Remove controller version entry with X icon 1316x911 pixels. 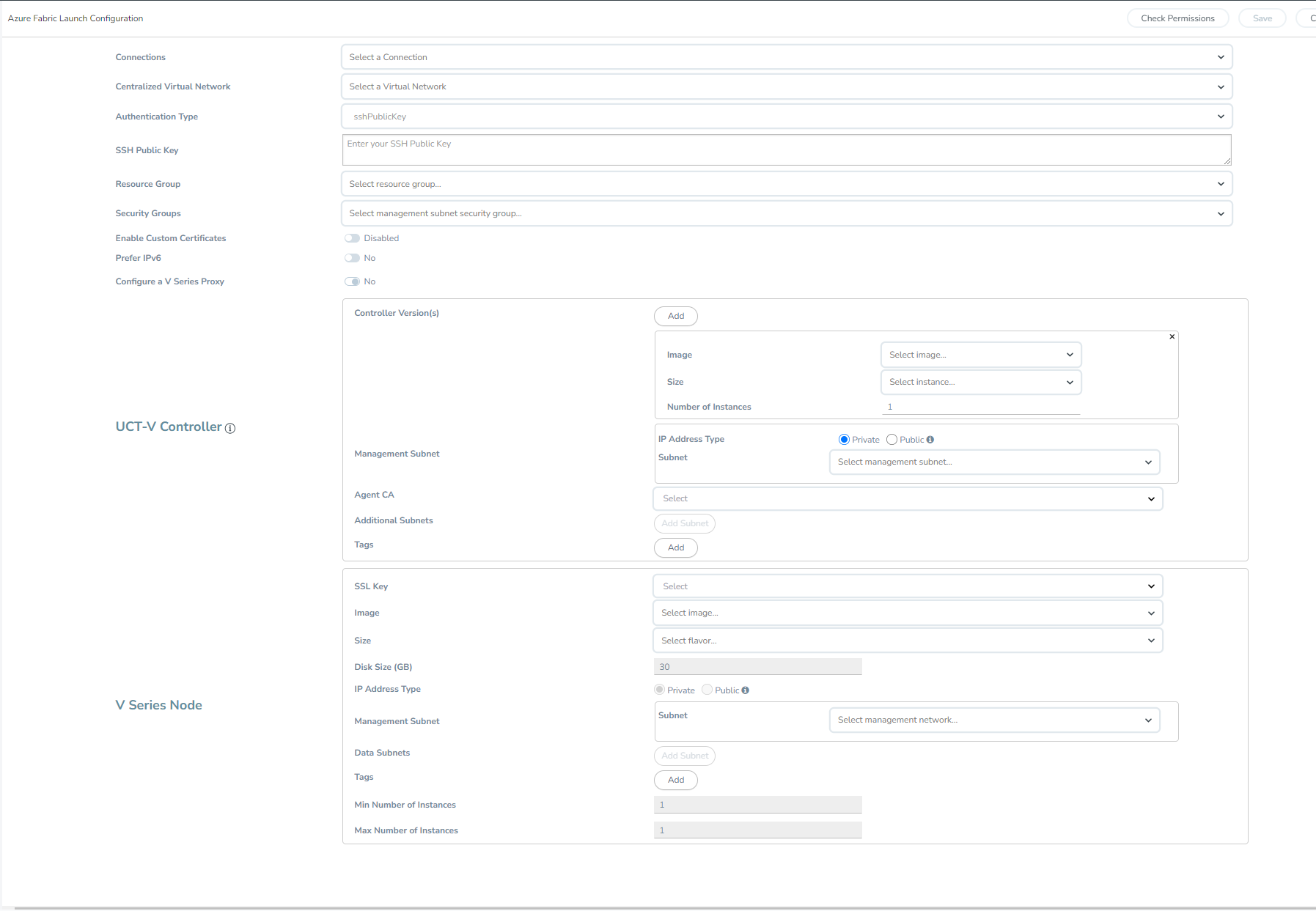[1172, 337]
